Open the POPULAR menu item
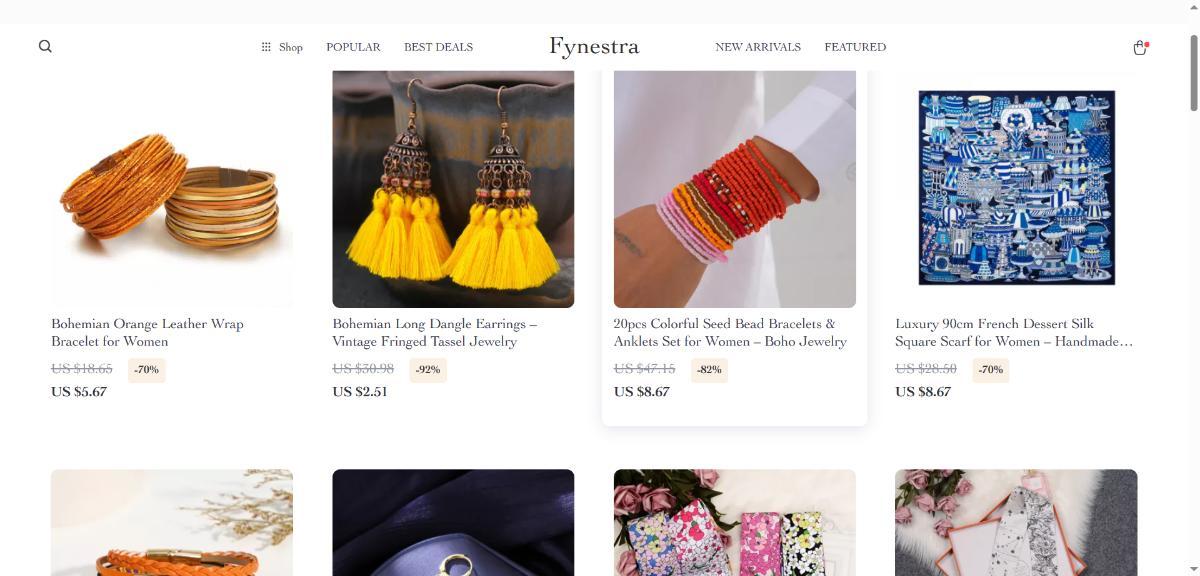Viewport: 1200px width, 576px height. (x=353, y=47)
